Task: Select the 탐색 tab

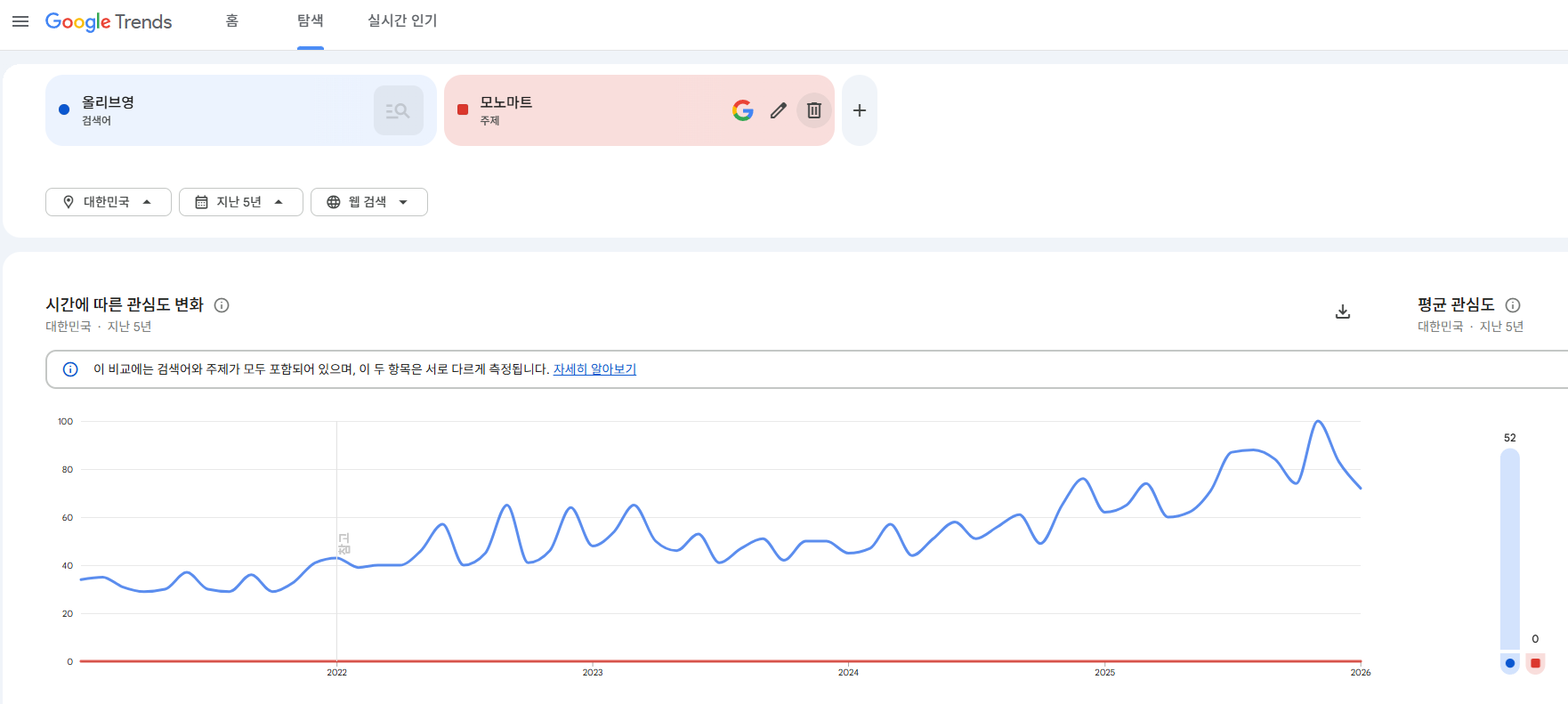Action: coord(310,20)
